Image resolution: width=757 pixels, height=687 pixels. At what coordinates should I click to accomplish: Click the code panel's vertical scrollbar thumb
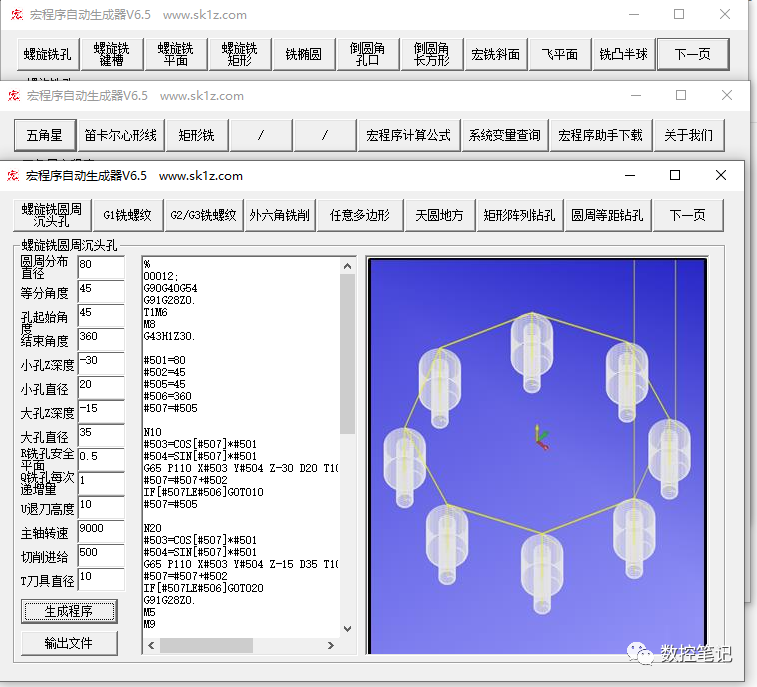(347, 354)
